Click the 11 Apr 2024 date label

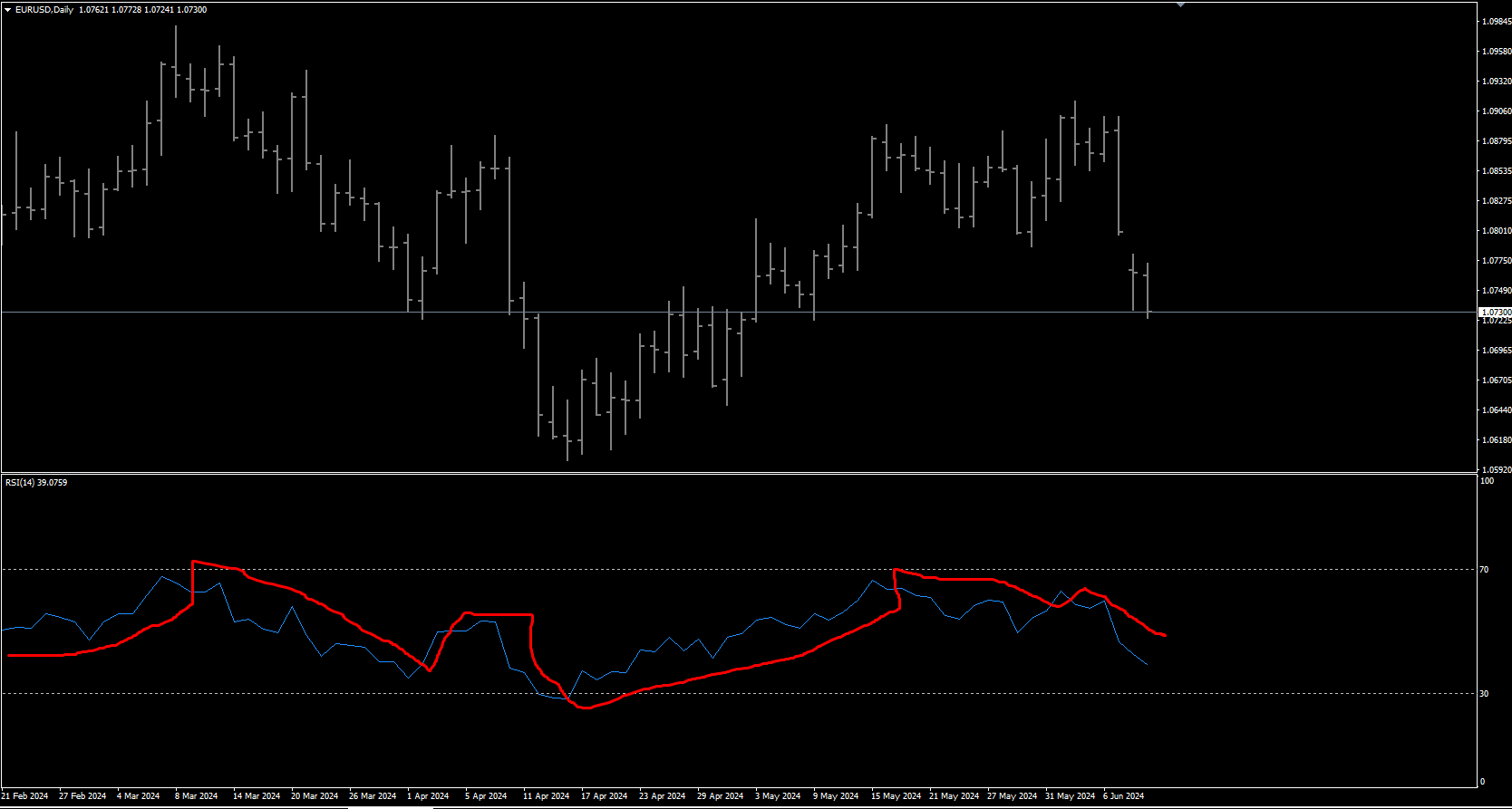[x=546, y=796]
